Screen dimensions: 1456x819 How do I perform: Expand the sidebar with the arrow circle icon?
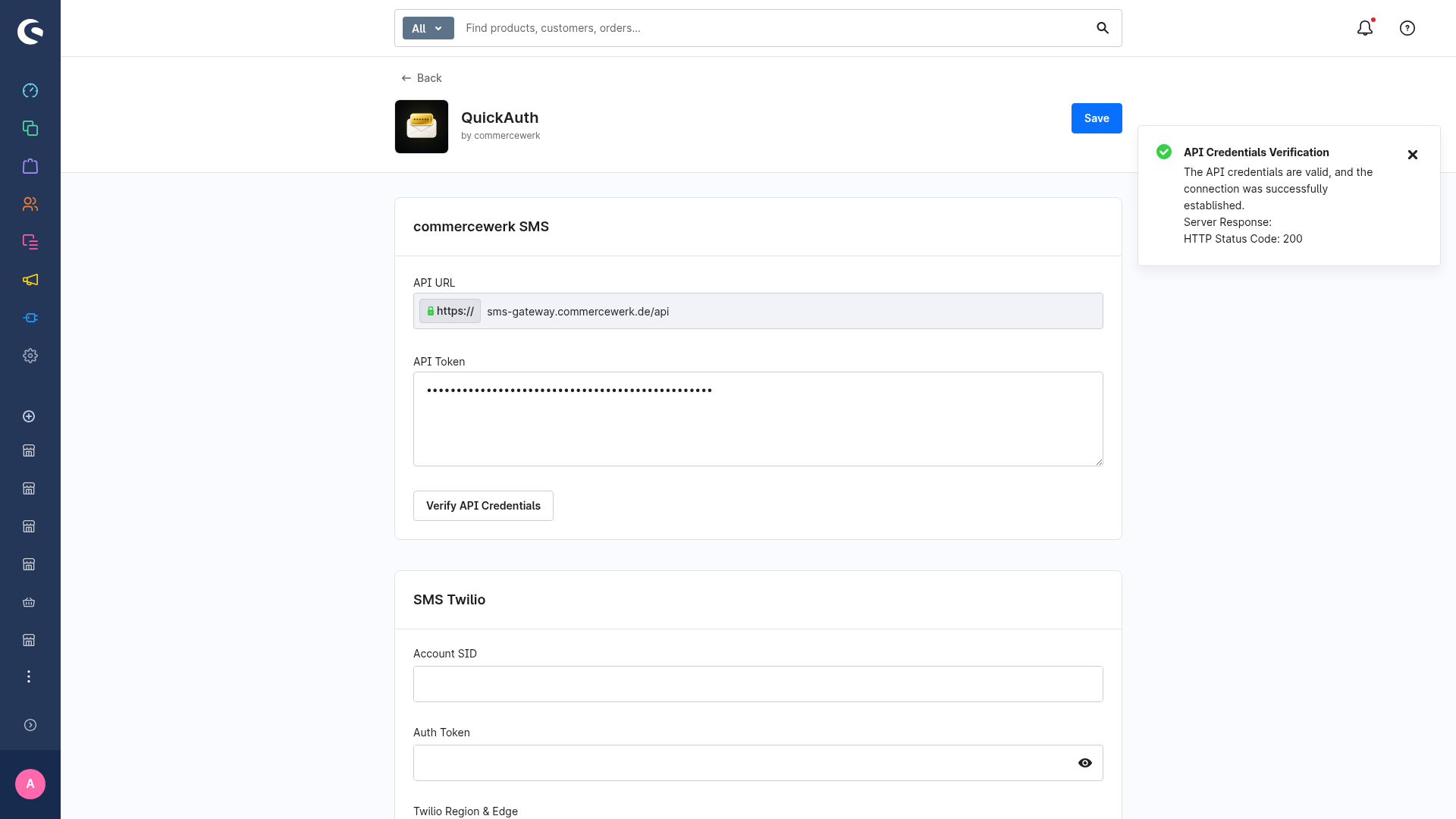coord(30,725)
